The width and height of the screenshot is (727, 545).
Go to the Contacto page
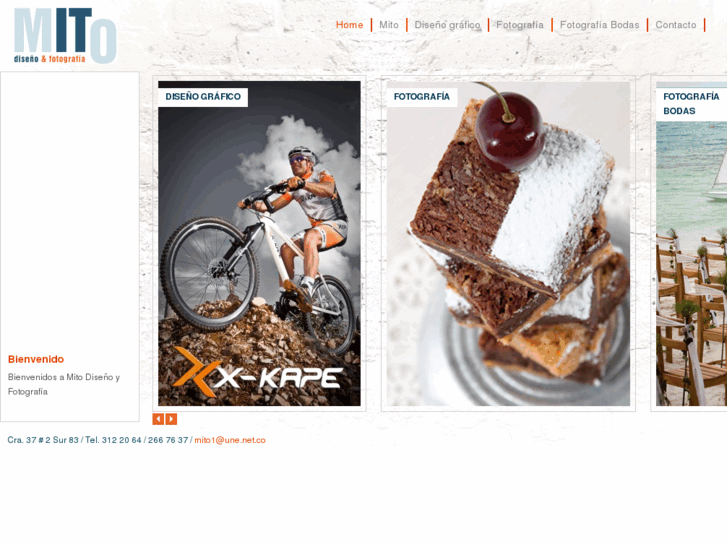tap(676, 25)
